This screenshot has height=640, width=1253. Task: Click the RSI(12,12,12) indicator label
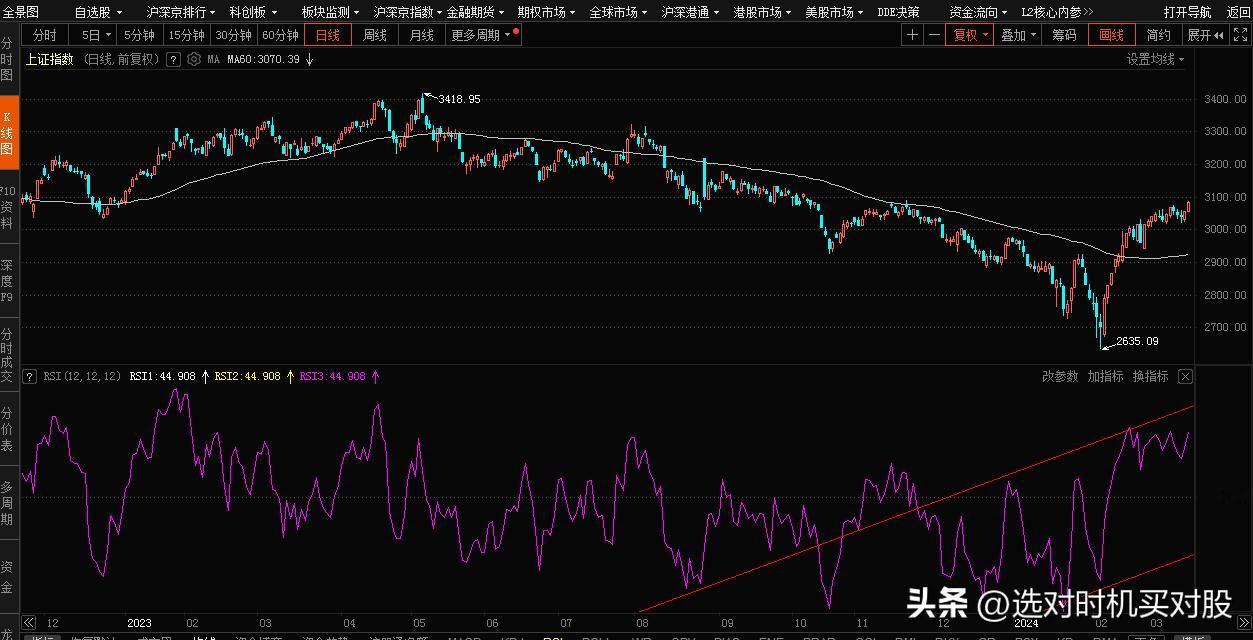click(x=82, y=377)
